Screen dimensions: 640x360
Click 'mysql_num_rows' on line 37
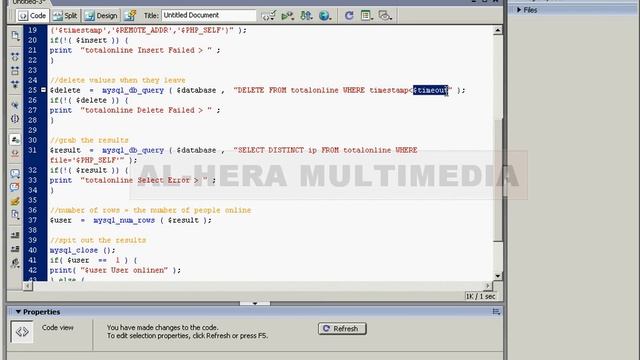[124, 220]
